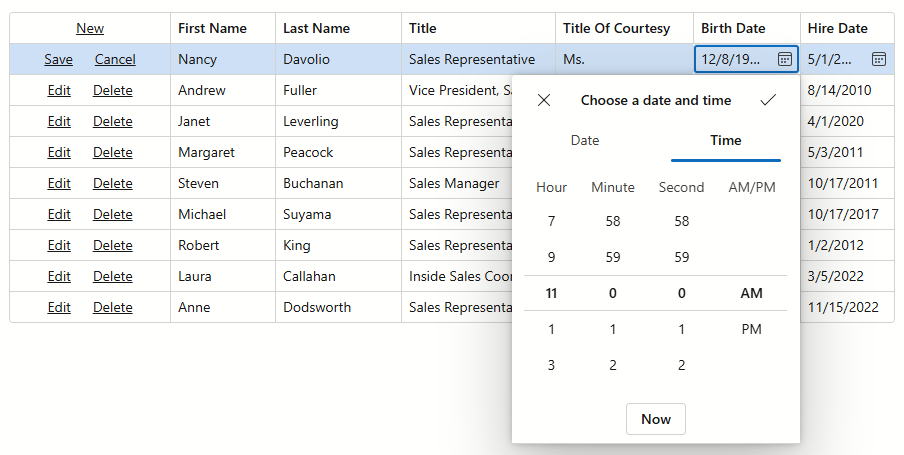
Task: Open Birth Date calendar picker icon
Action: (785, 59)
